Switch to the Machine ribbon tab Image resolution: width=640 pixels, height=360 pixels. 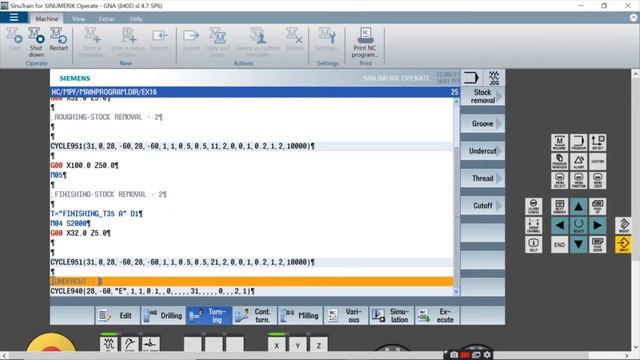(47, 19)
